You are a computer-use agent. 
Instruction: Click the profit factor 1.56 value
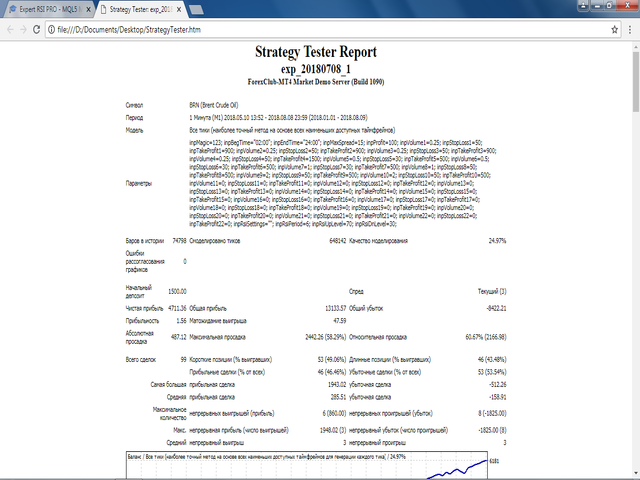click(x=181, y=321)
